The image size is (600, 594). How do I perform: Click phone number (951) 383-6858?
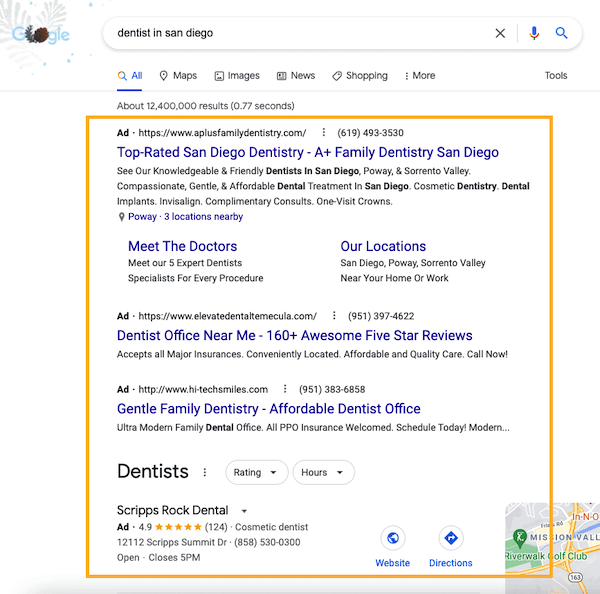[x=332, y=390]
